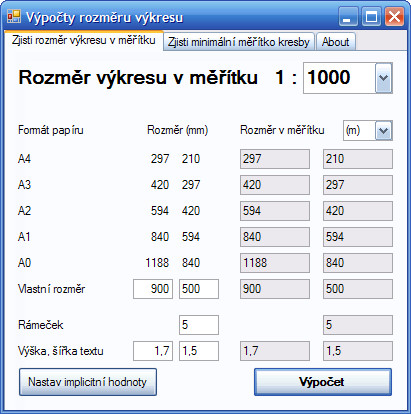This screenshot has width=411, height=414.
Task: Click the A0 row label
Action: click(x=24, y=263)
